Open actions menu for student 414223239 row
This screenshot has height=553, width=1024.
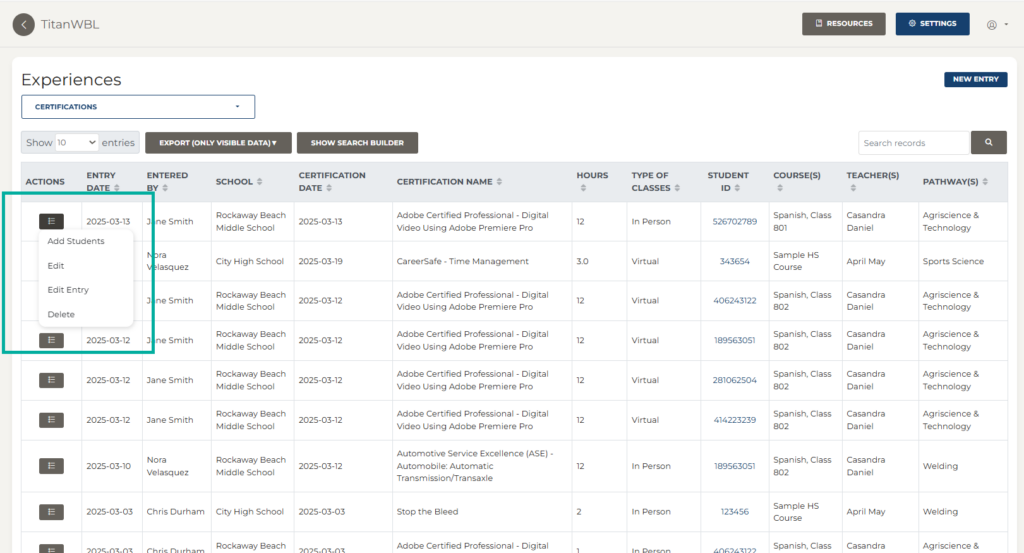(51, 420)
